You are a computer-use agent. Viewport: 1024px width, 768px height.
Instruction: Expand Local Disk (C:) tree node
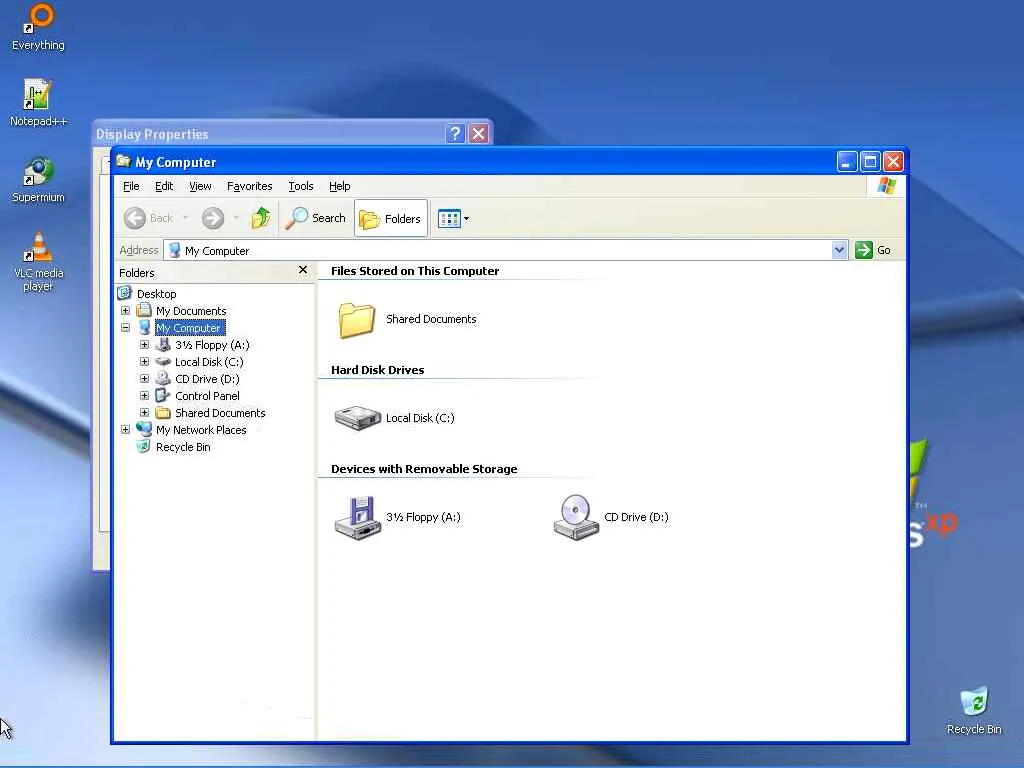click(144, 362)
